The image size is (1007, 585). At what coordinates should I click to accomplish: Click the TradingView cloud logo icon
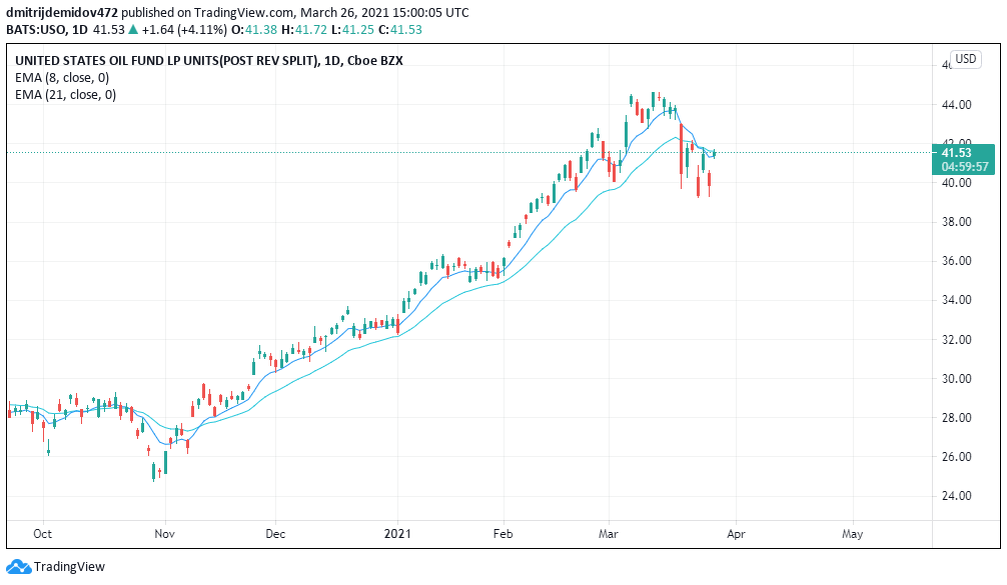[x=19, y=566]
